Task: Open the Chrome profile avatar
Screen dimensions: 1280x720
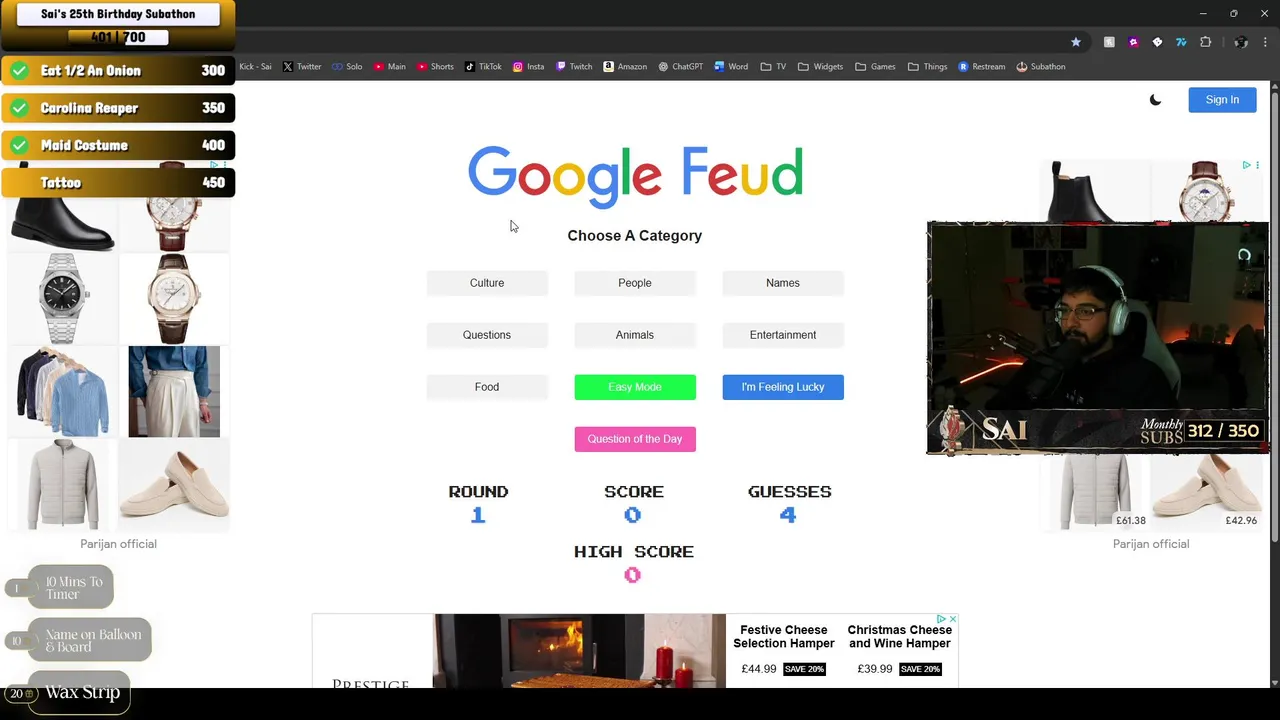Action: [1241, 42]
